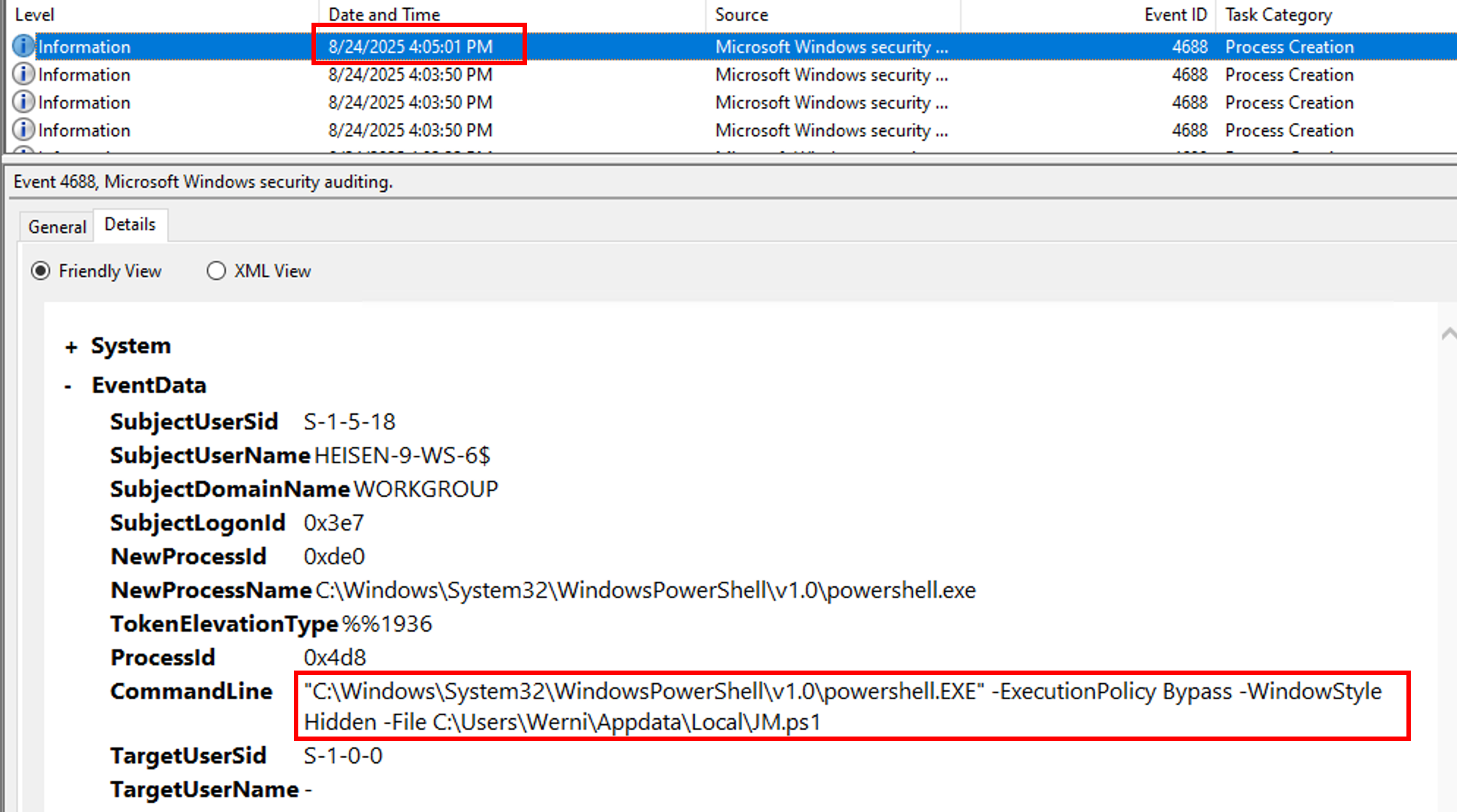Screen dimensions: 1457x812
Task: Open the Details tab
Action: [x=130, y=224]
